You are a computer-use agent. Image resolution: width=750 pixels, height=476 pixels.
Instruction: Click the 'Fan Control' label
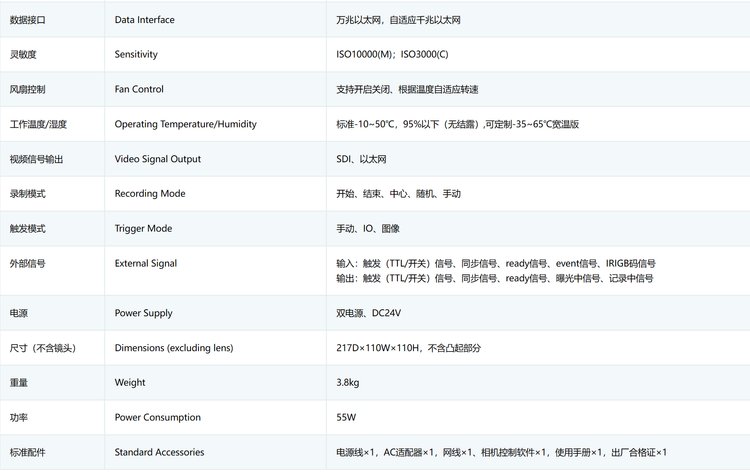(139, 89)
